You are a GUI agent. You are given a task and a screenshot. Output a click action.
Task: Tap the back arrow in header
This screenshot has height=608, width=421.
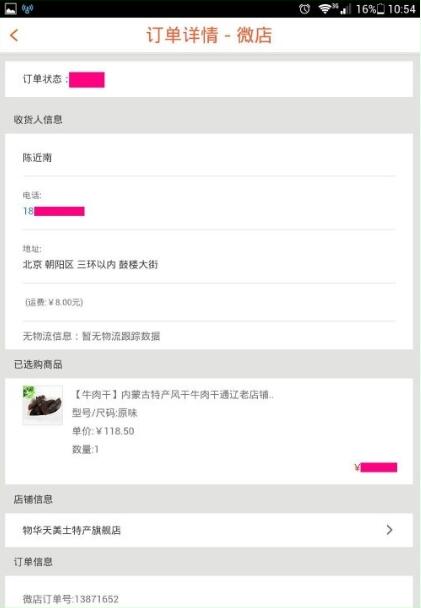(x=14, y=35)
